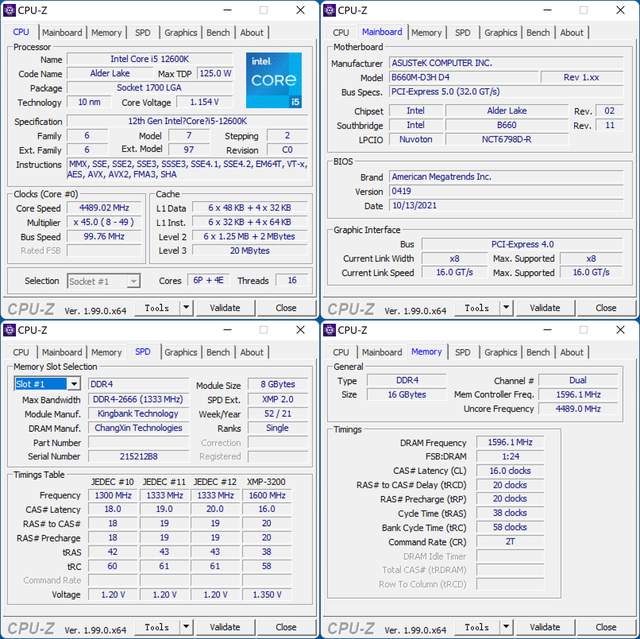Click module manufacturer Kingbank Technology
Viewport: 640px width, 639px height.
tap(138, 414)
